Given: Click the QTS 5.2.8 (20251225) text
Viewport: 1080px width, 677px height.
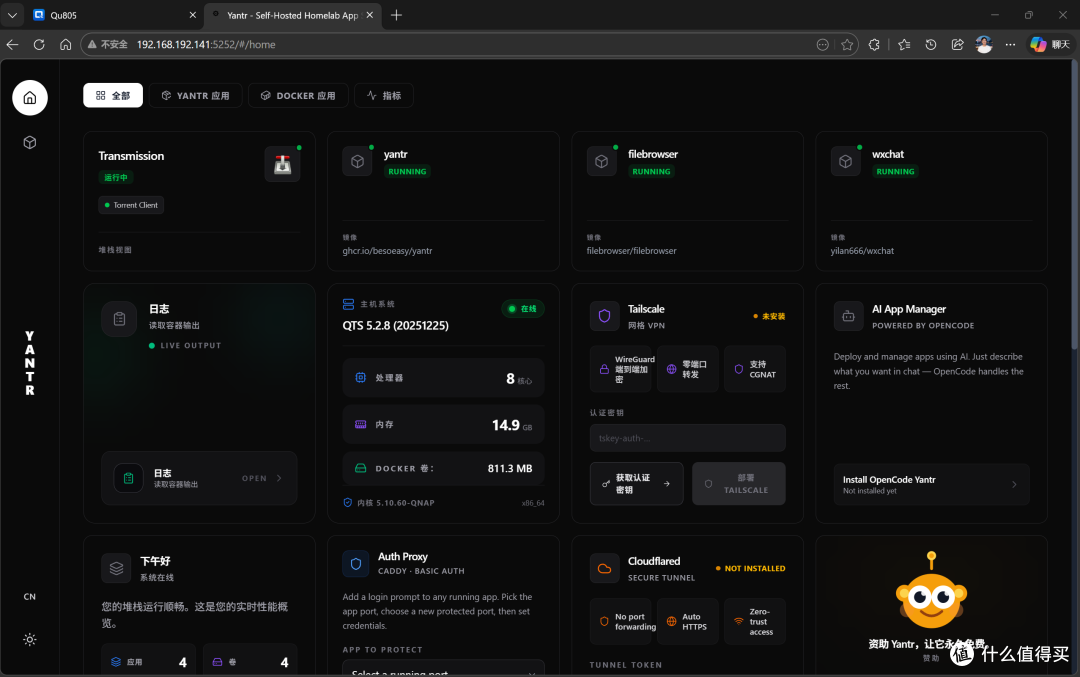Looking at the screenshot, I should click(395, 325).
